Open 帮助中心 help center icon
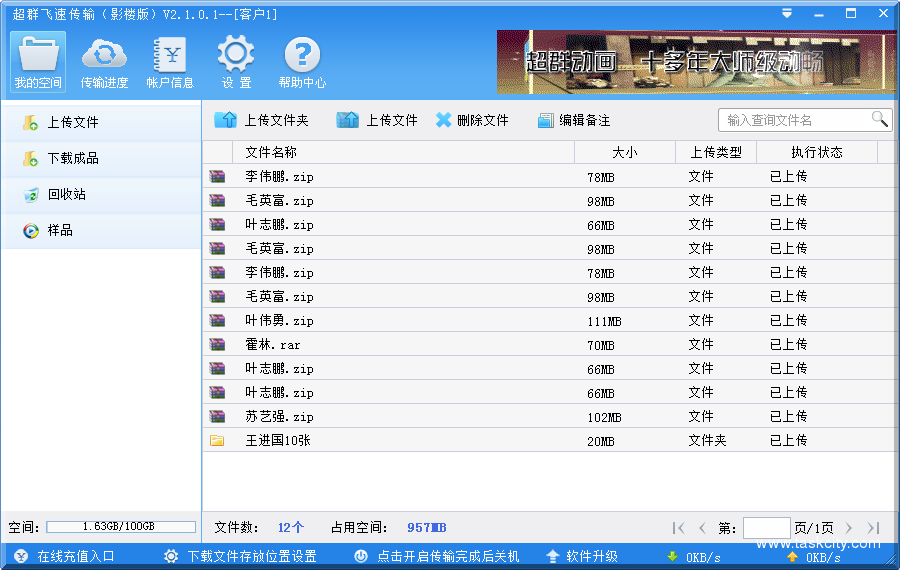 302,62
